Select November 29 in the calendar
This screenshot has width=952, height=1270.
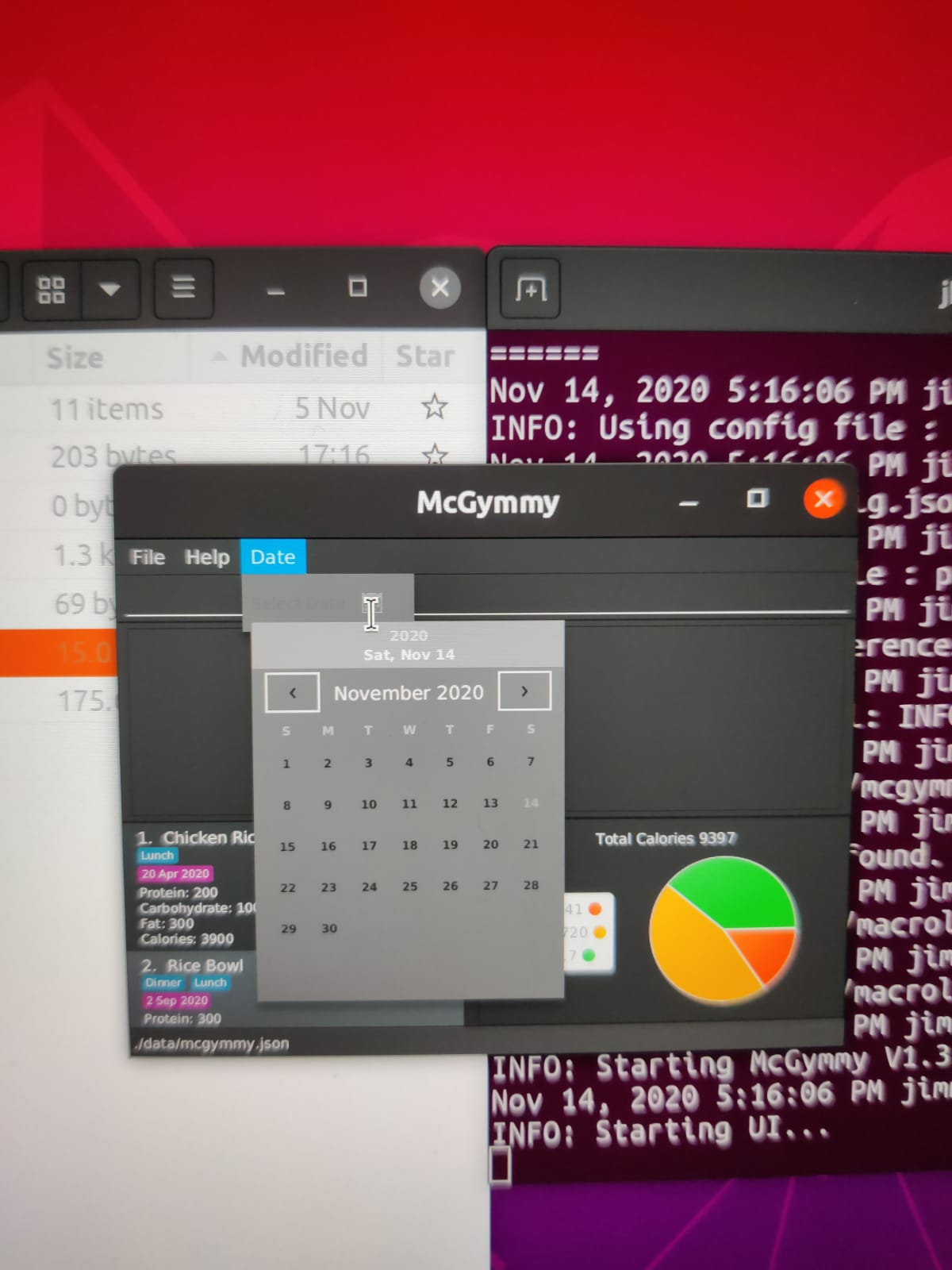(289, 929)
